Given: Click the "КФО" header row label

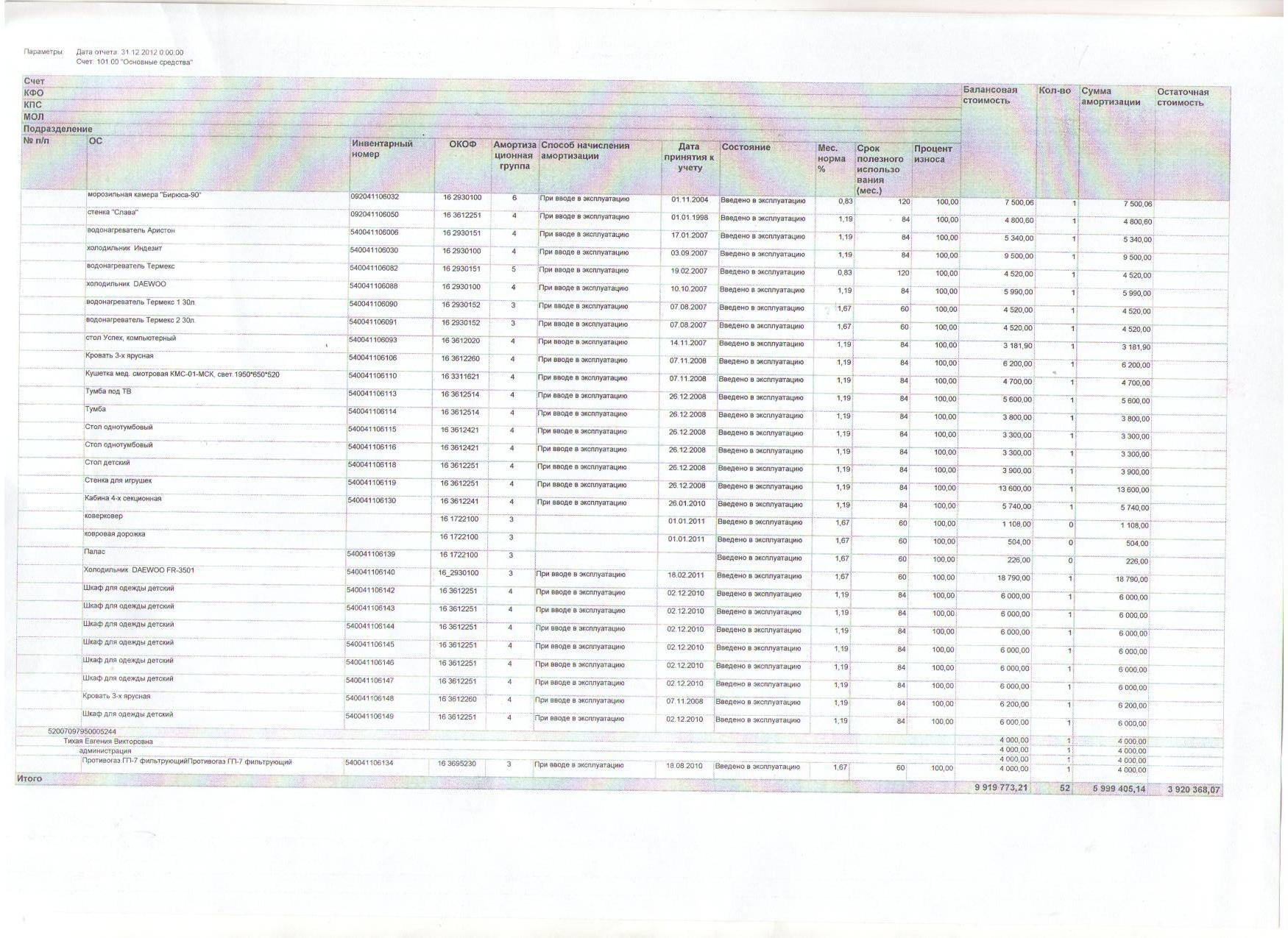Looking at the screenshot, I should point(33,93).
